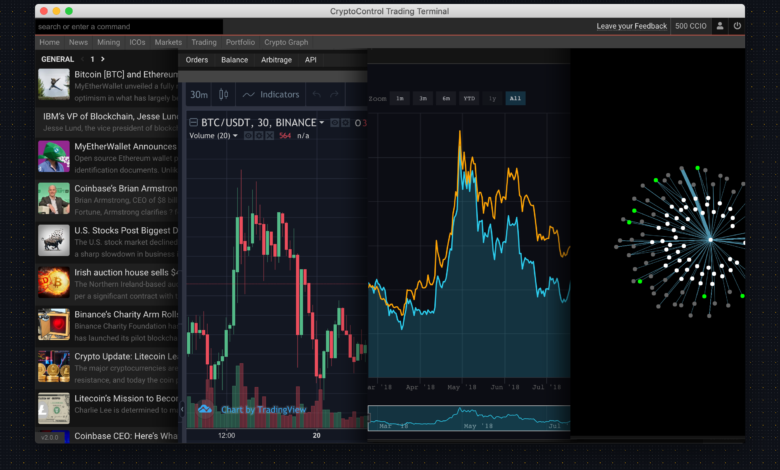Open the candlestick chart style selector
The width and height of the screenshot is (780, 470).
(x=223, y=94)
